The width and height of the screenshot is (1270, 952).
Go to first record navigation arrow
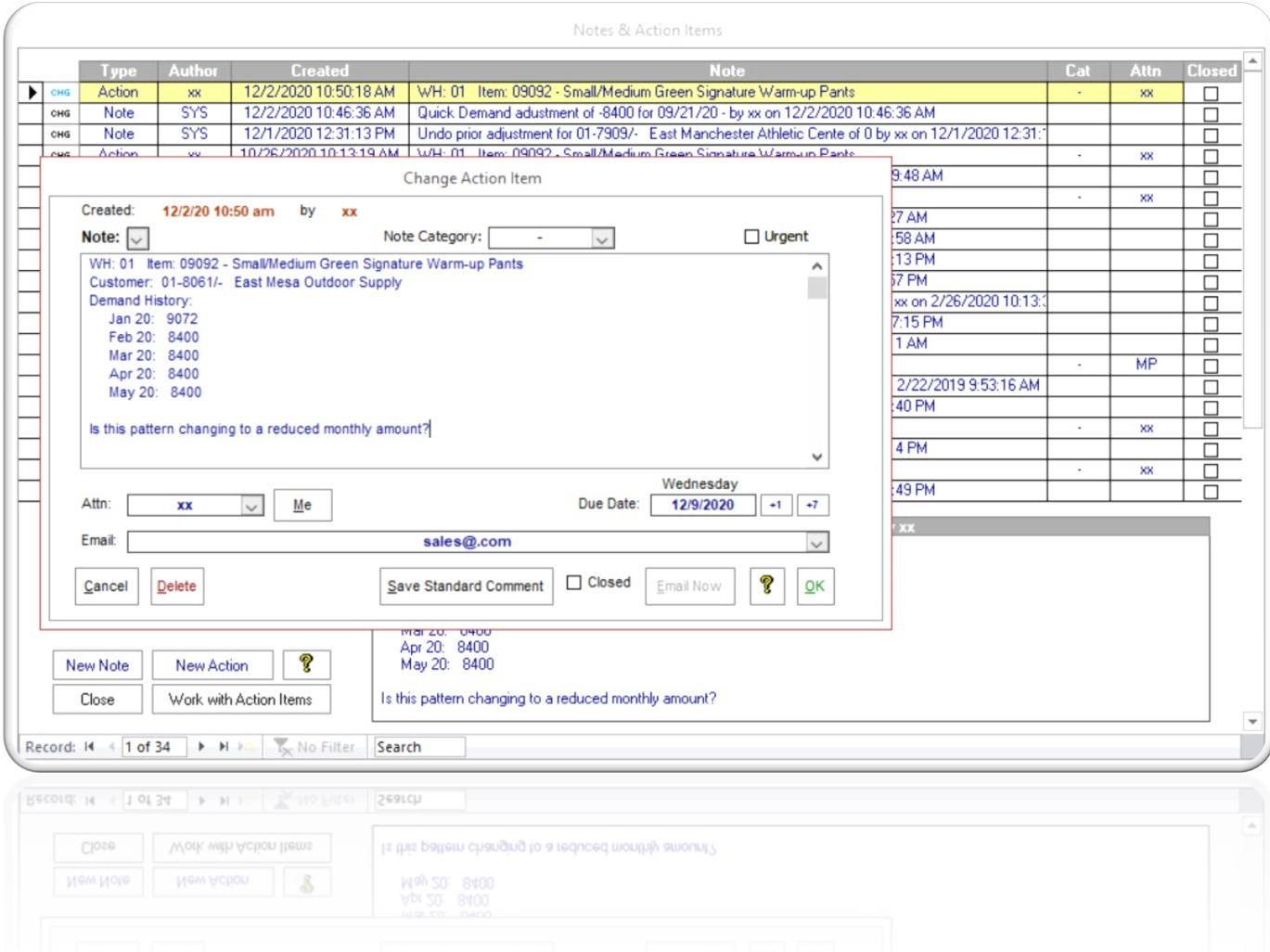point(89,746)
